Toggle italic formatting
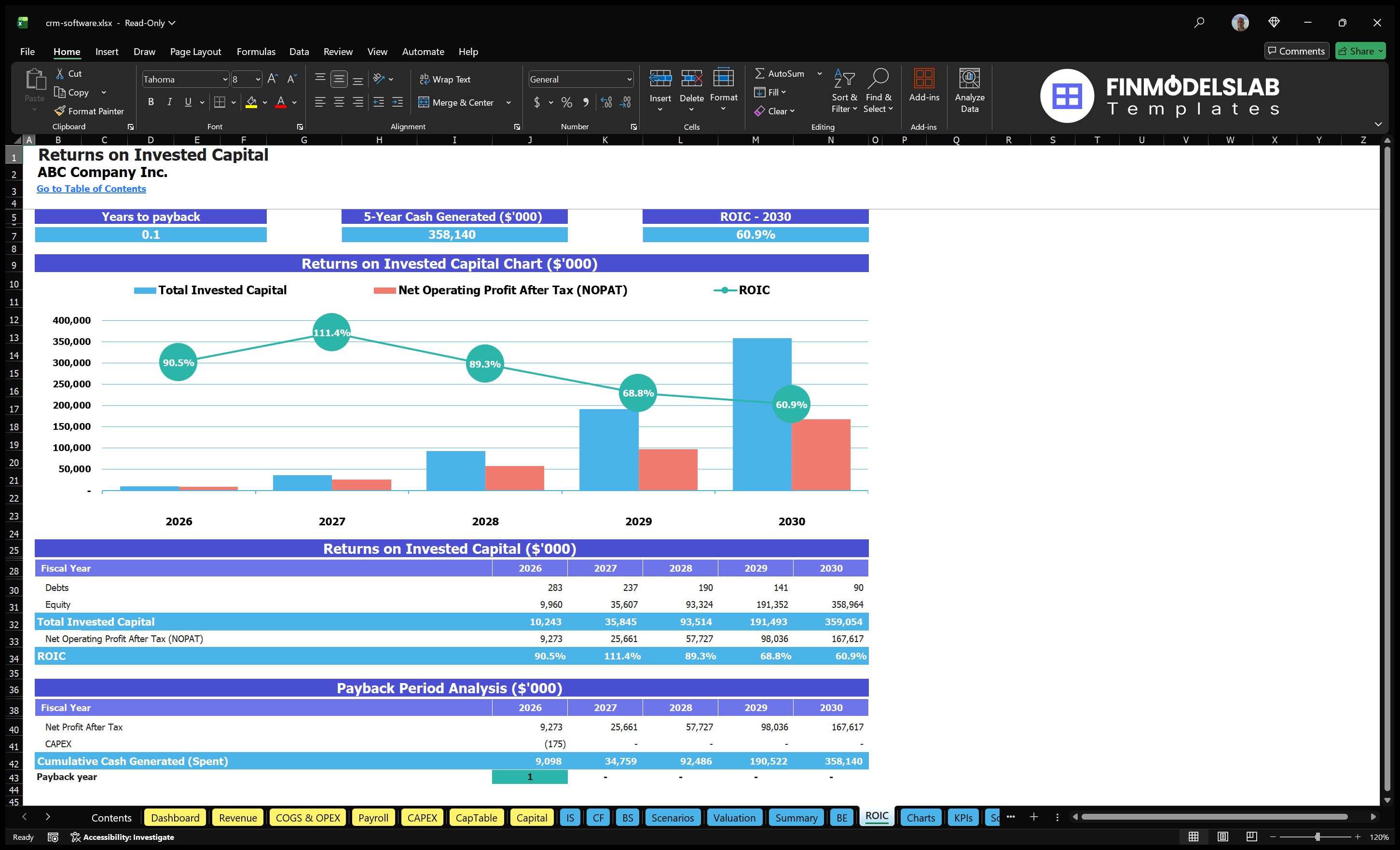1400x850 pixels. [169, 102]
